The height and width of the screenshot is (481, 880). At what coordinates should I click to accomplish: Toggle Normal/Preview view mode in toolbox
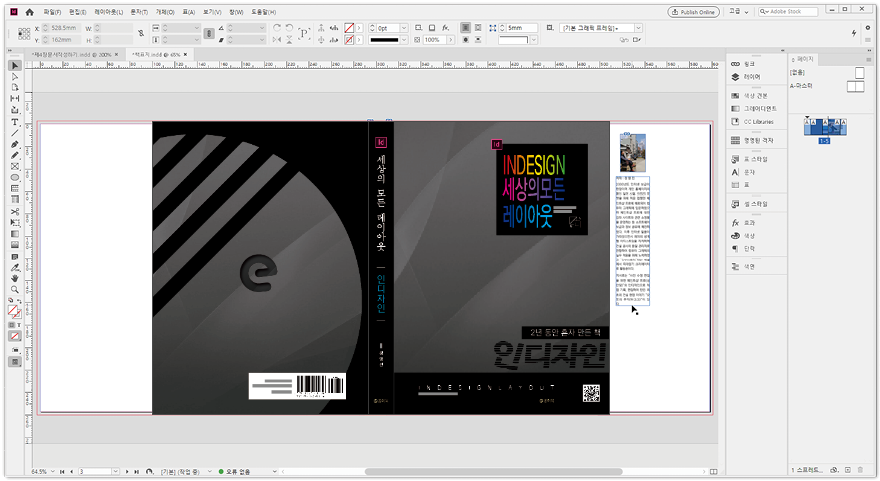[x=15, y=362]
